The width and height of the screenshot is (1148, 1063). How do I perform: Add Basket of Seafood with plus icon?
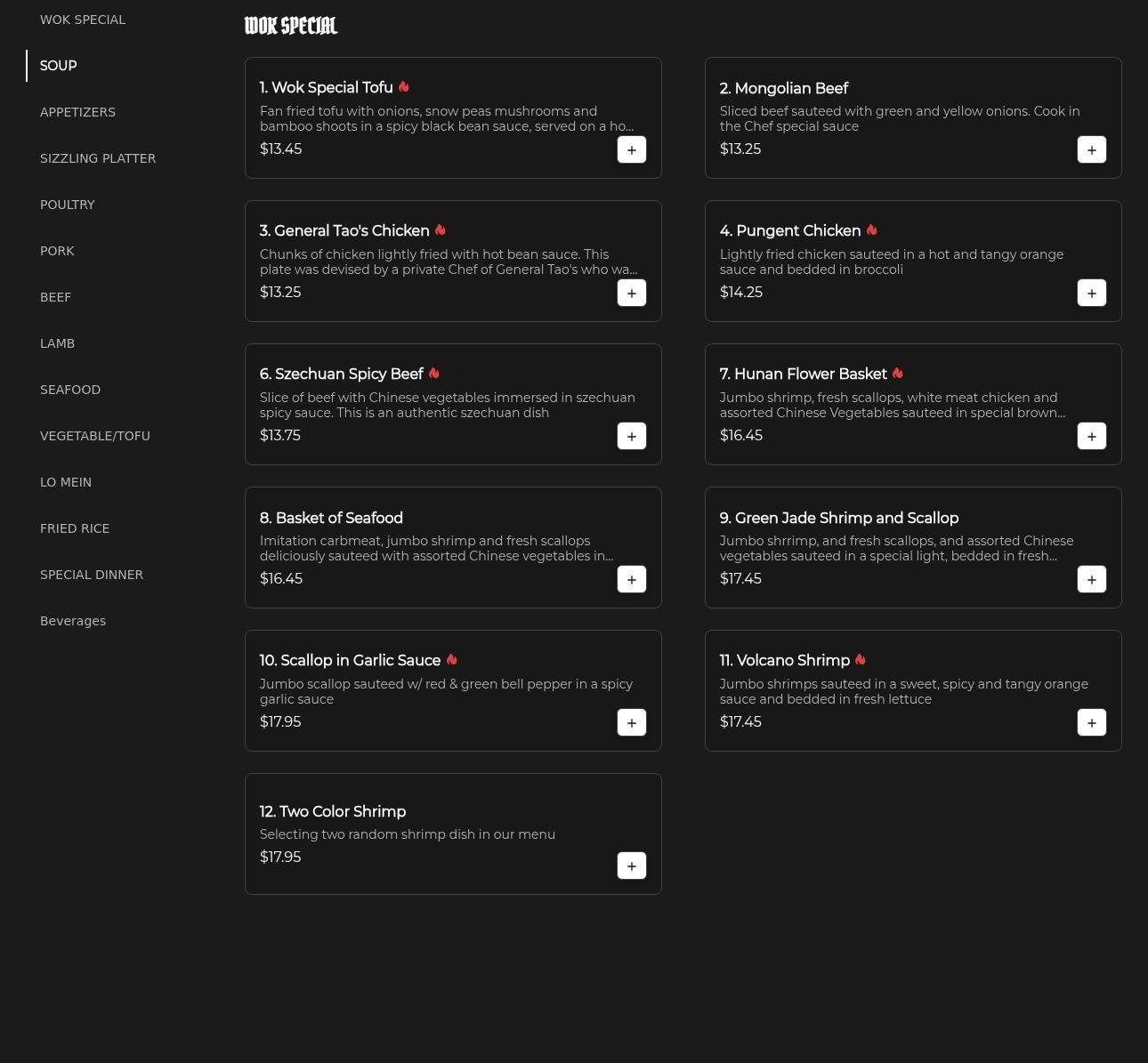[x=631, y=580]
